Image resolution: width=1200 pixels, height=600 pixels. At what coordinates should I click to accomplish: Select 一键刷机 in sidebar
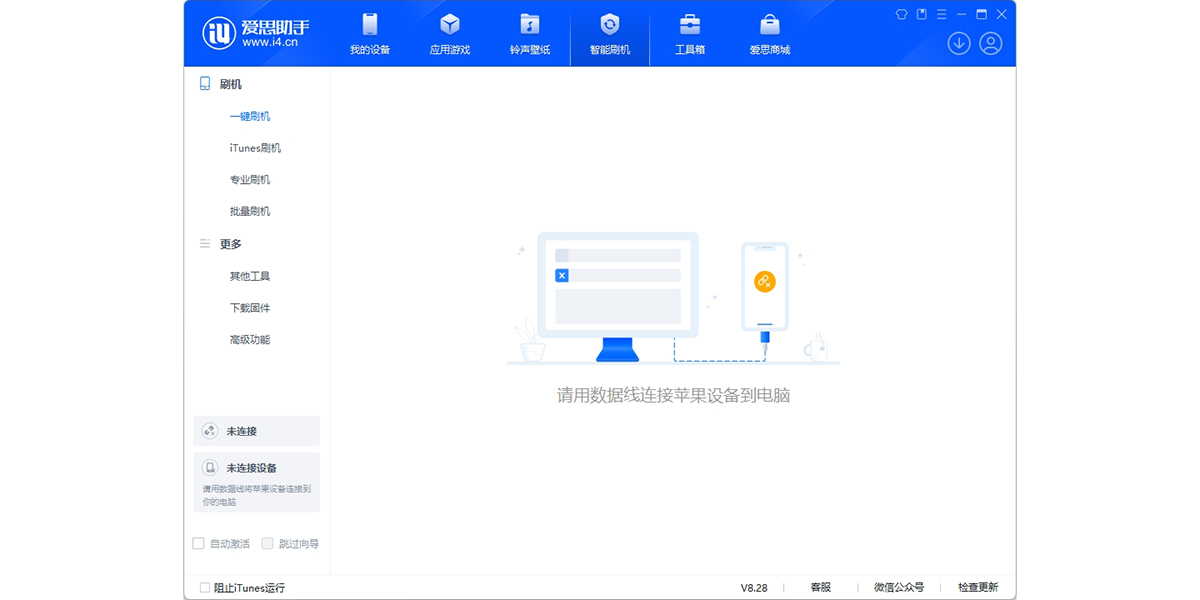[250, 116]
